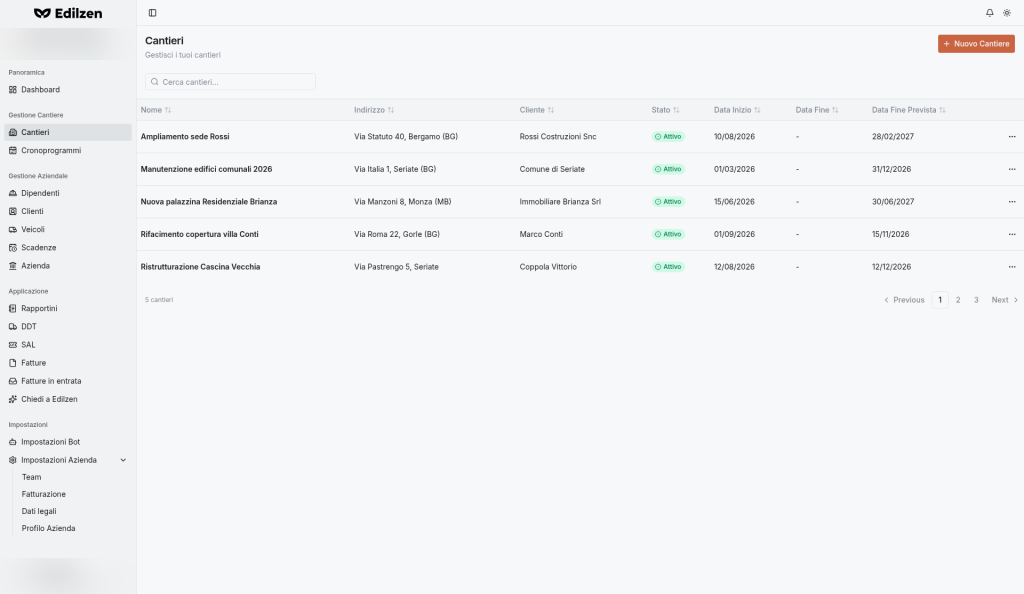Toggle the sidebar panel icon
The image size is (1024, 594).
(x=152, y=13)
